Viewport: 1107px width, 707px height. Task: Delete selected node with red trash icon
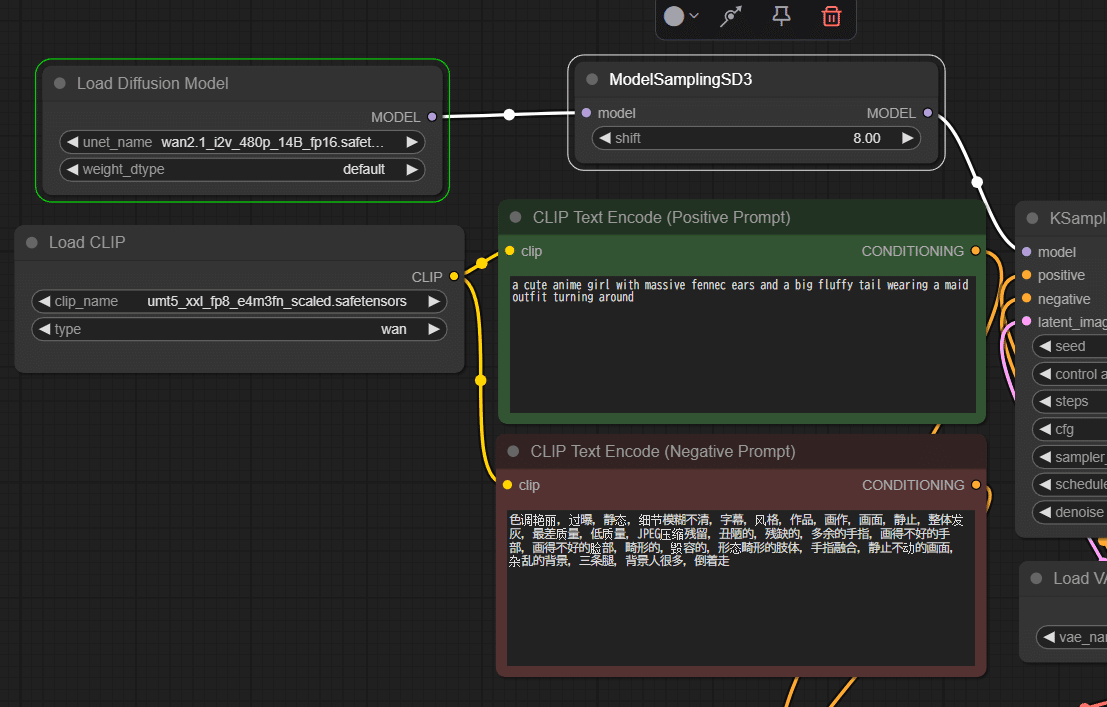pyautogui.click(x=832, y=16)
